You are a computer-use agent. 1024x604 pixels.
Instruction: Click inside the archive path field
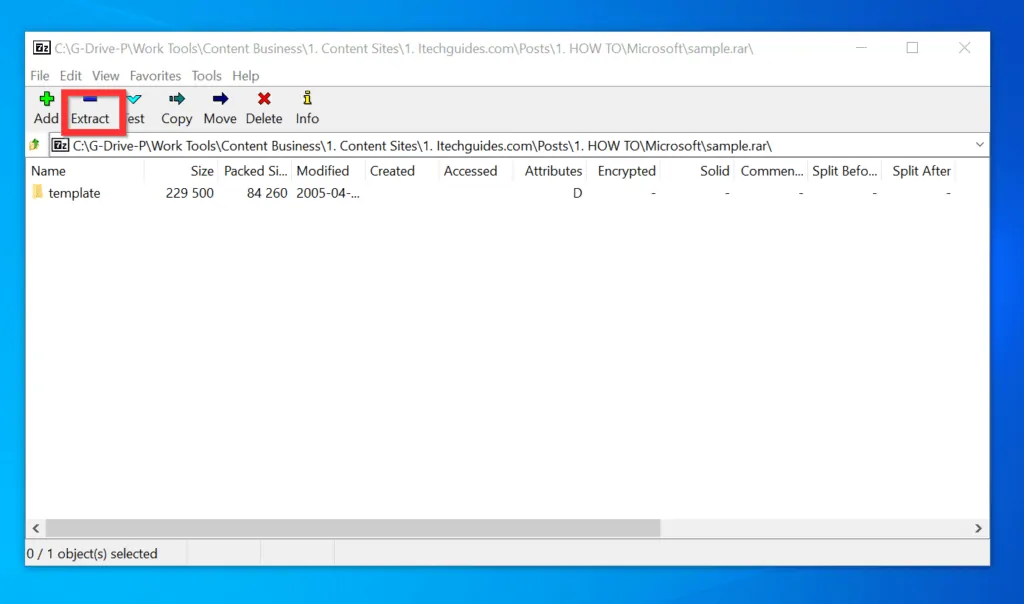[x=500, y=146]
